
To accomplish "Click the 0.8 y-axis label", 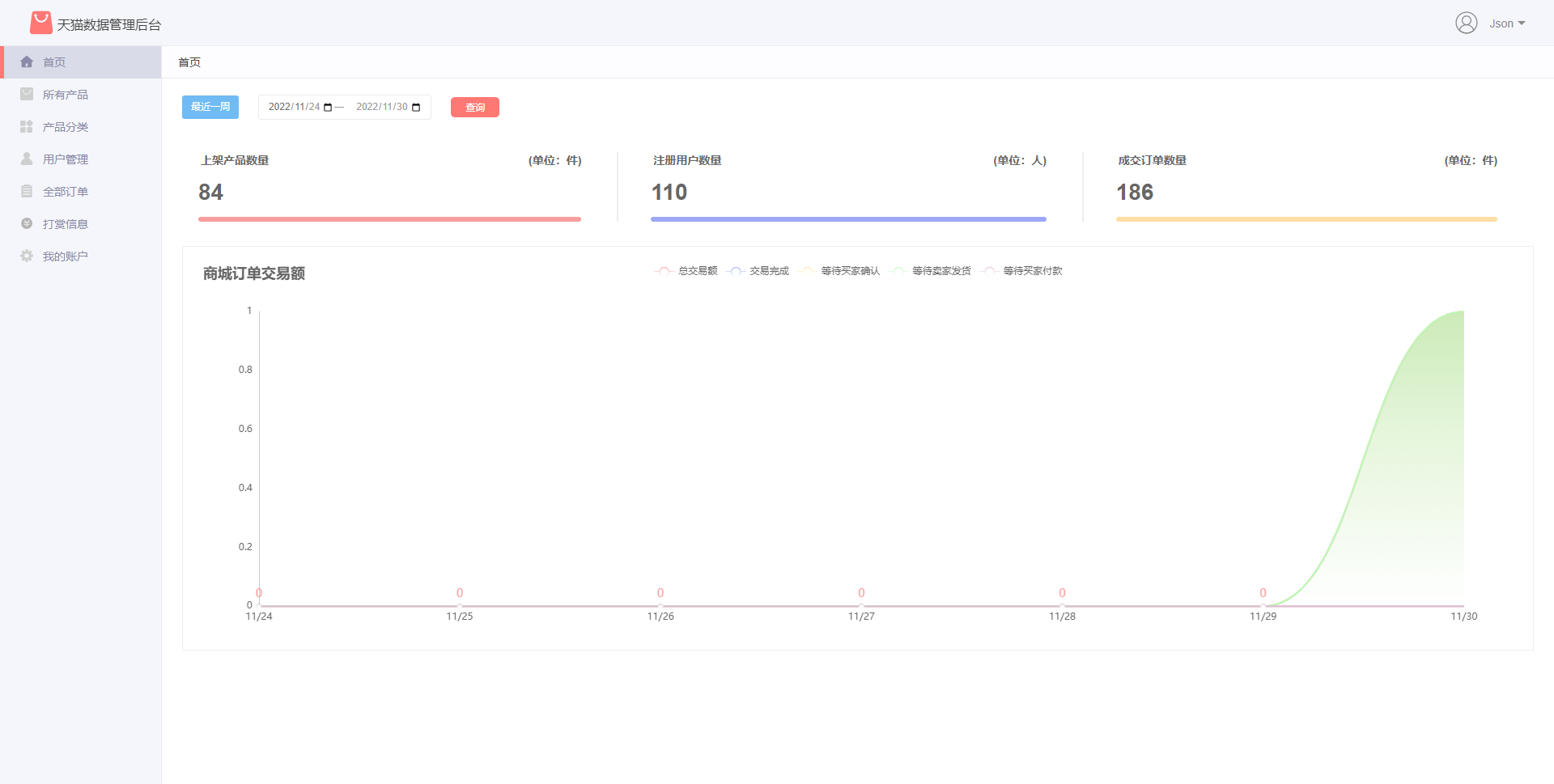I will pos(245,370).
